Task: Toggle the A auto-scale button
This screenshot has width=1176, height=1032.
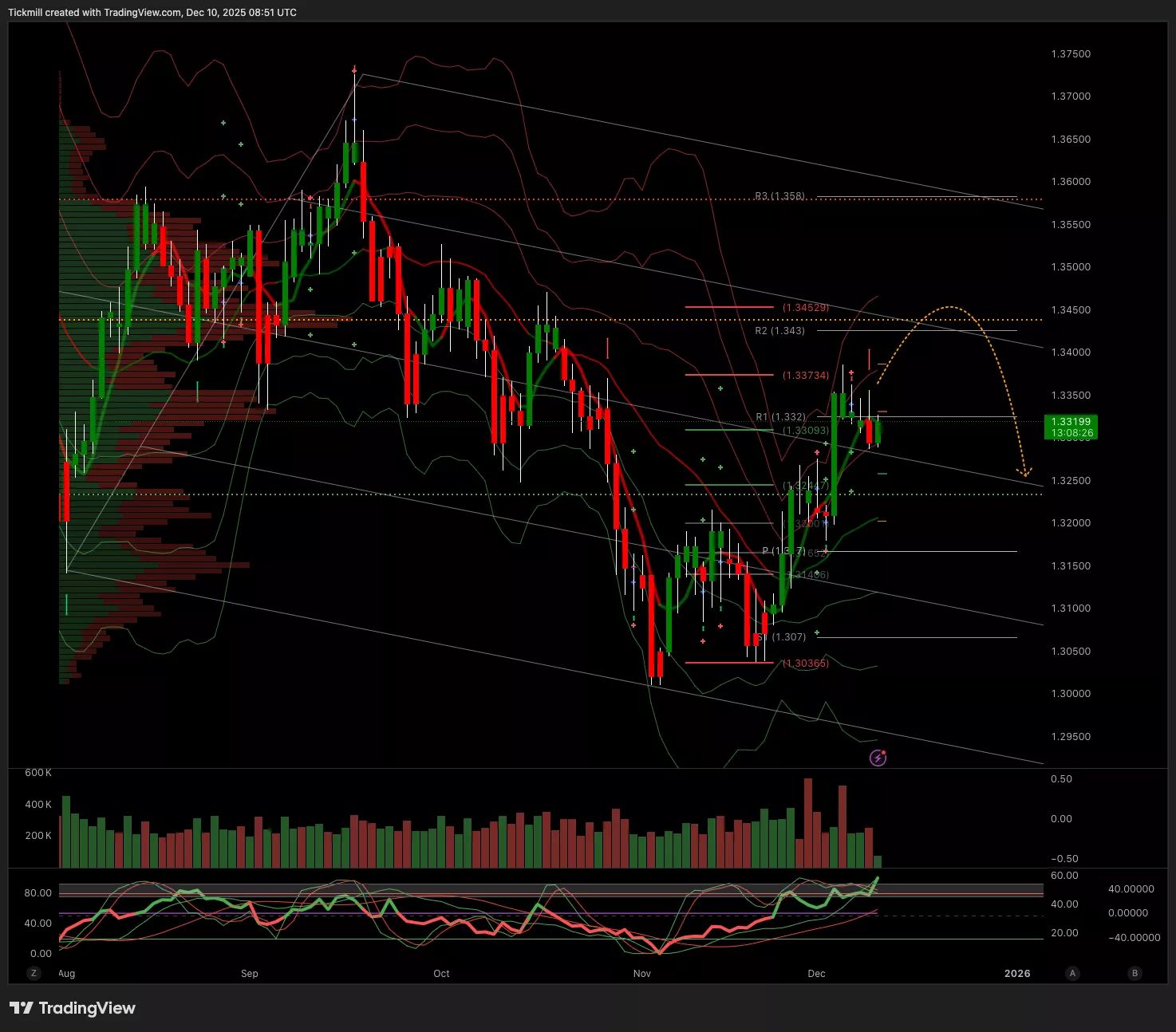Action: coord(1072,973)
